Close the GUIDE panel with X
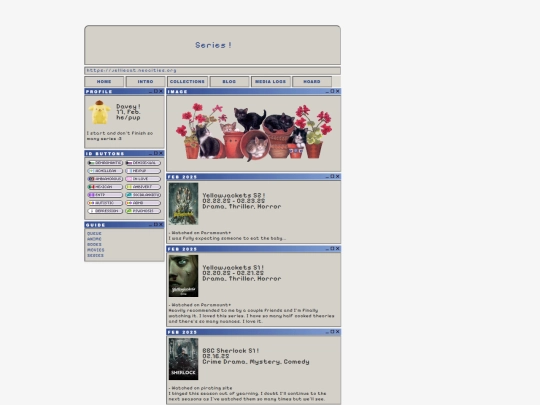The width and height of the screenshot is (540, 405). [161, 225]
